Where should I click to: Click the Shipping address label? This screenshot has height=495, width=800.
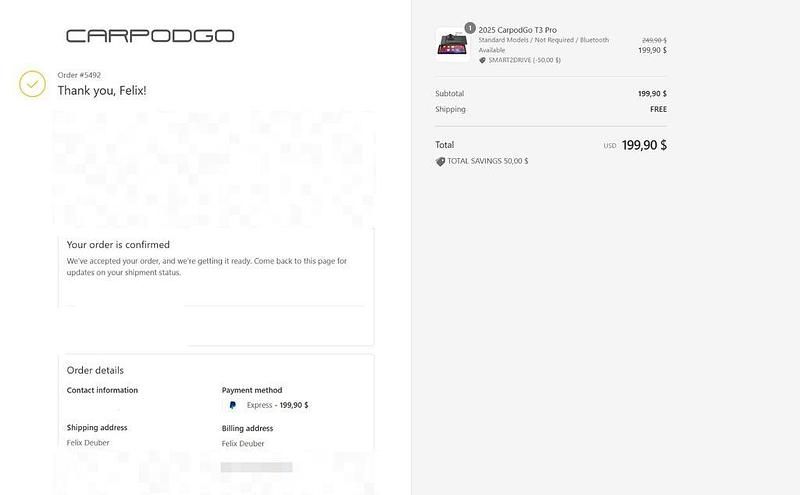coord(97,427)
